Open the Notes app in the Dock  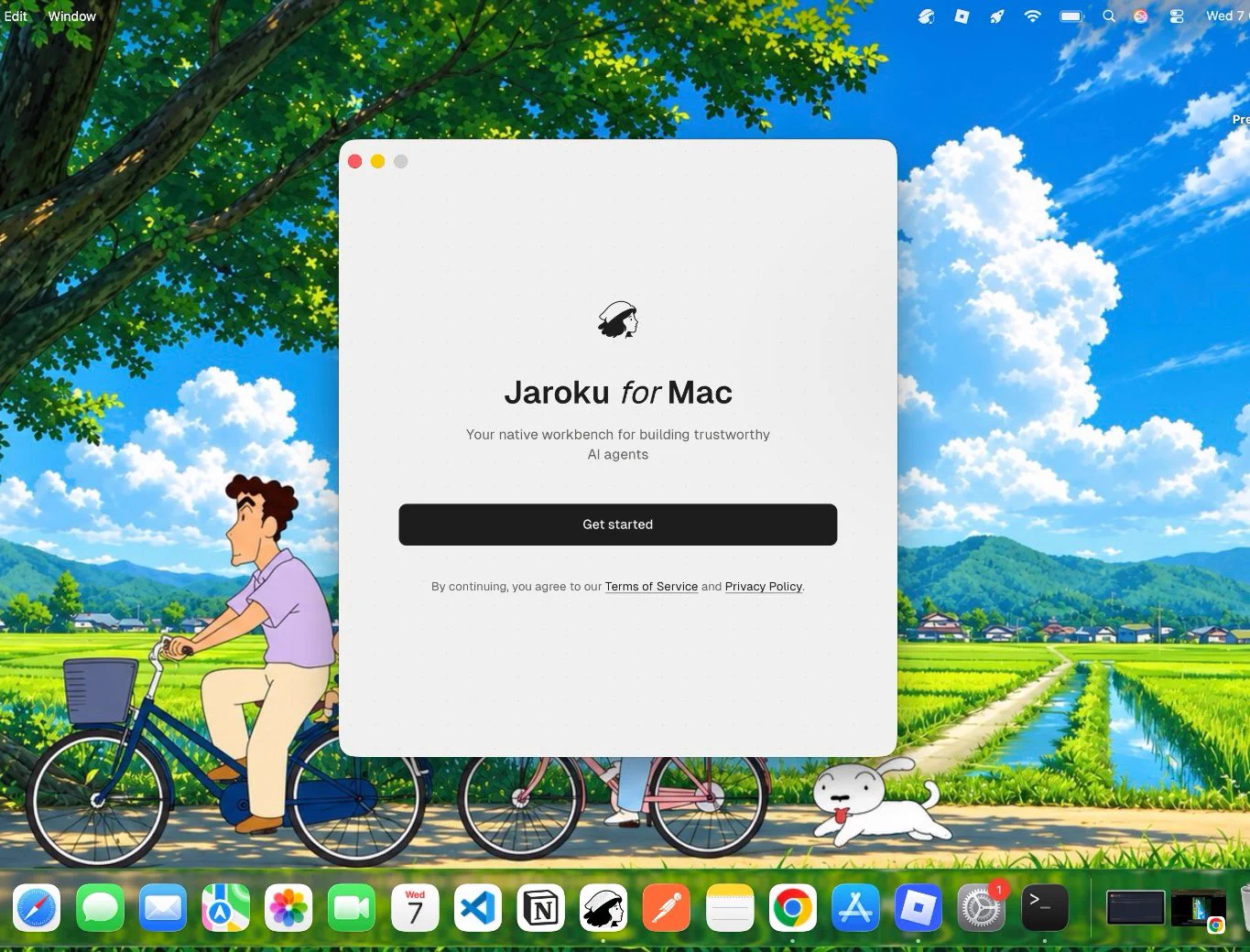pyautogui.click(x=730, y=908)
